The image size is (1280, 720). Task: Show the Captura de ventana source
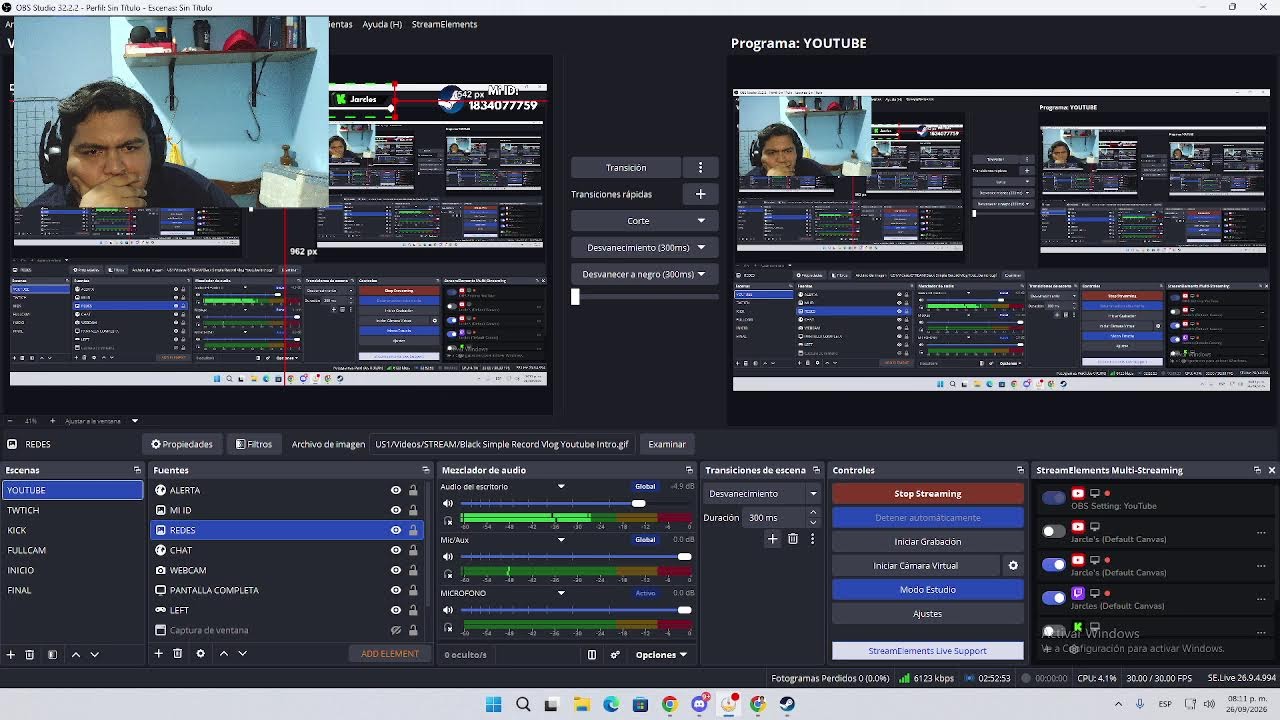[x=396, y=630]
